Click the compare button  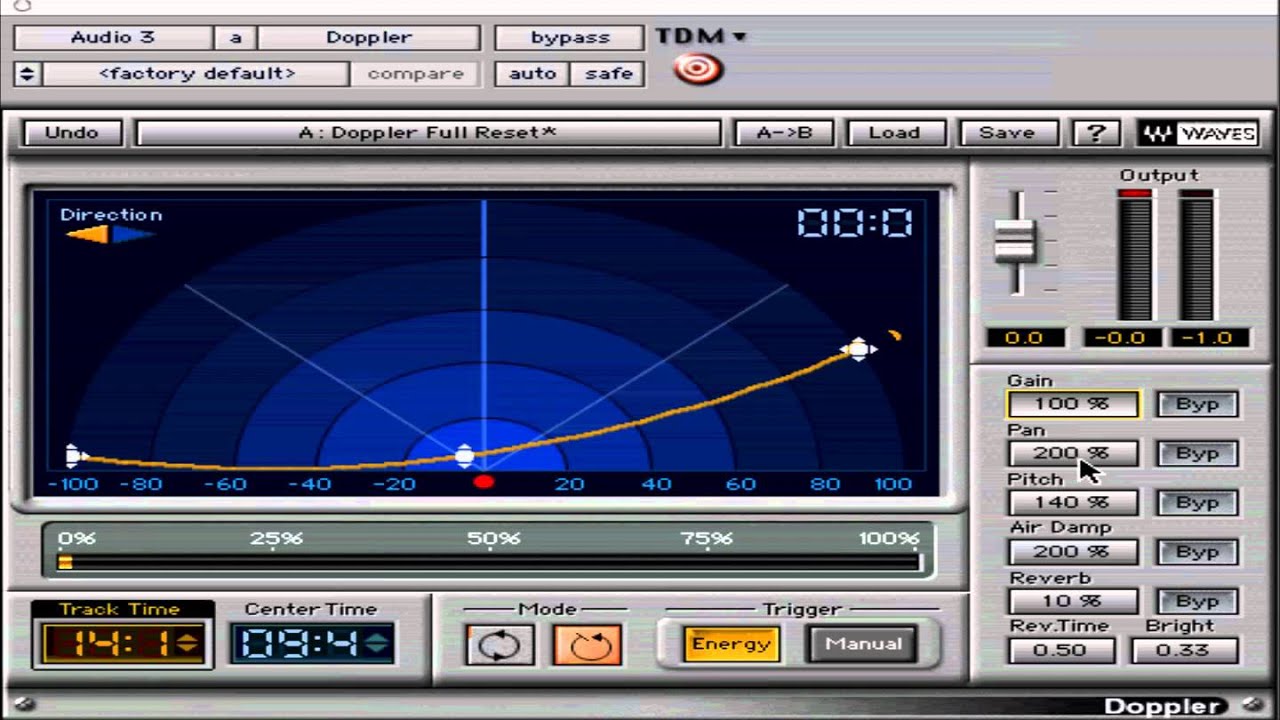(415, 74)
